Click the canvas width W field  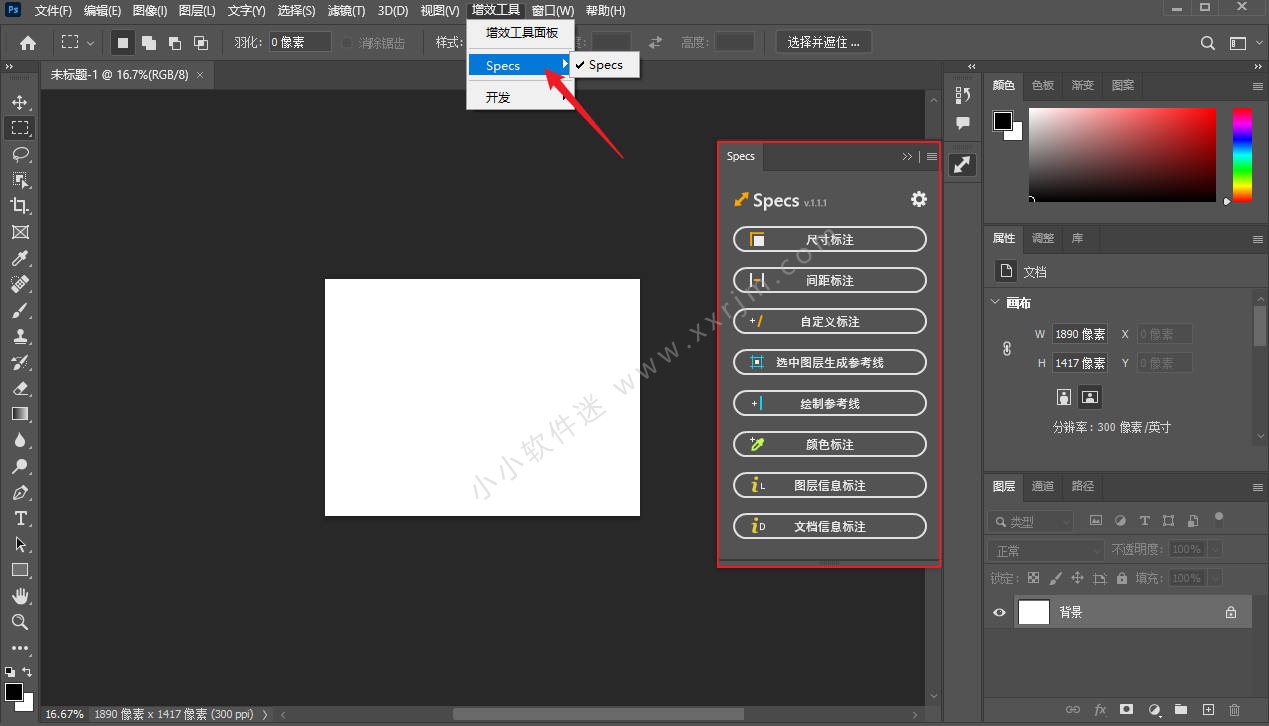1080,334
